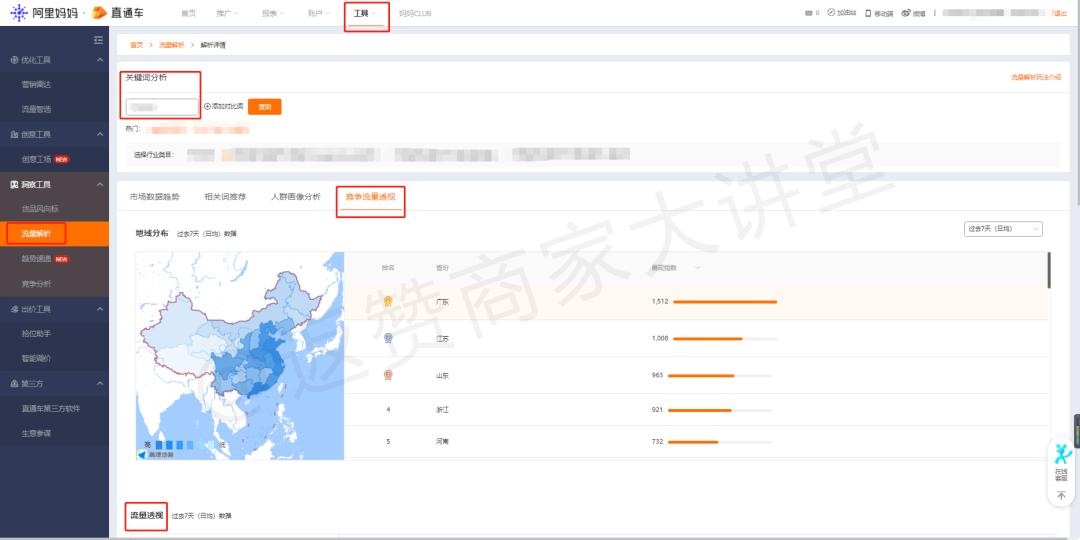Image resolution: width=1080 pixels, height=540 pixels.
Task: Click 添加对比词 link
Action: [227, 107]
